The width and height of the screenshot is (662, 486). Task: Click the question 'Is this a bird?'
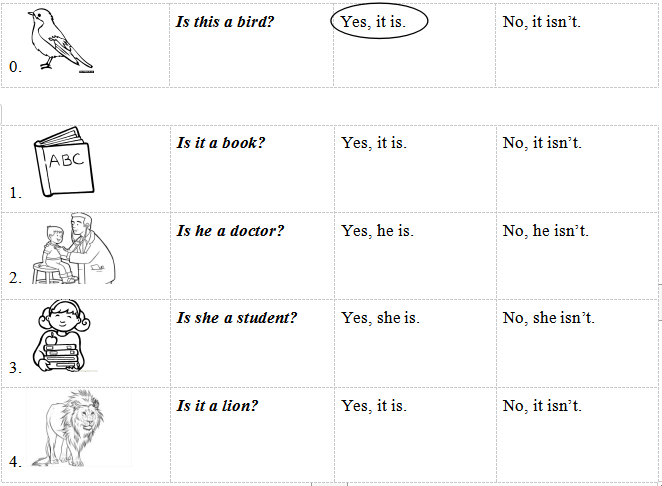tap(225, 22)
